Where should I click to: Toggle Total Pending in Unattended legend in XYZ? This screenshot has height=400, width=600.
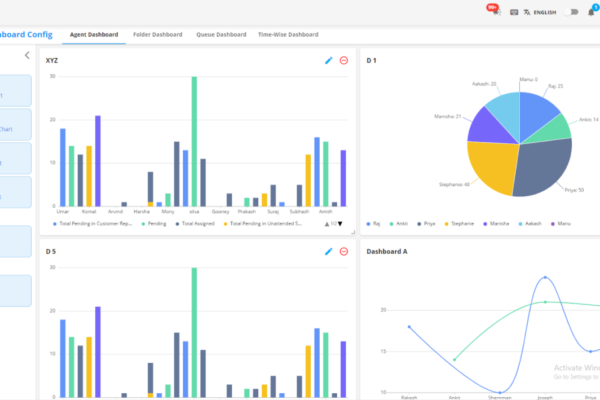point(262,224)
